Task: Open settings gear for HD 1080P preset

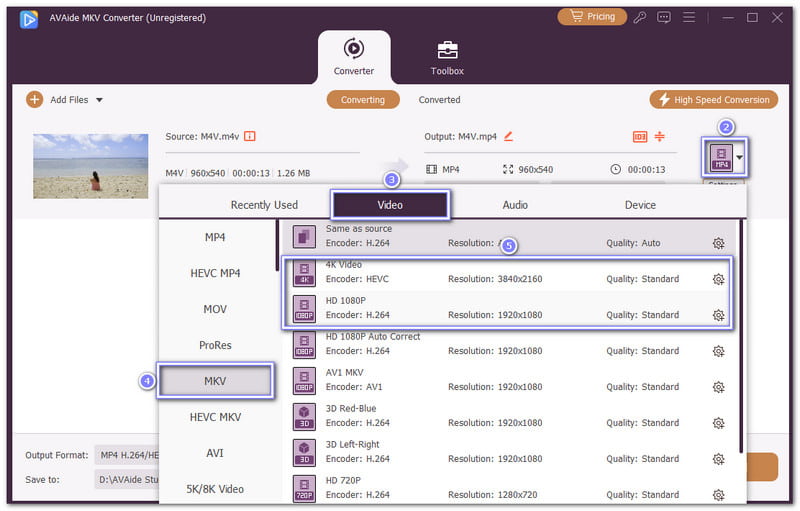Action: tap(718, 315)
